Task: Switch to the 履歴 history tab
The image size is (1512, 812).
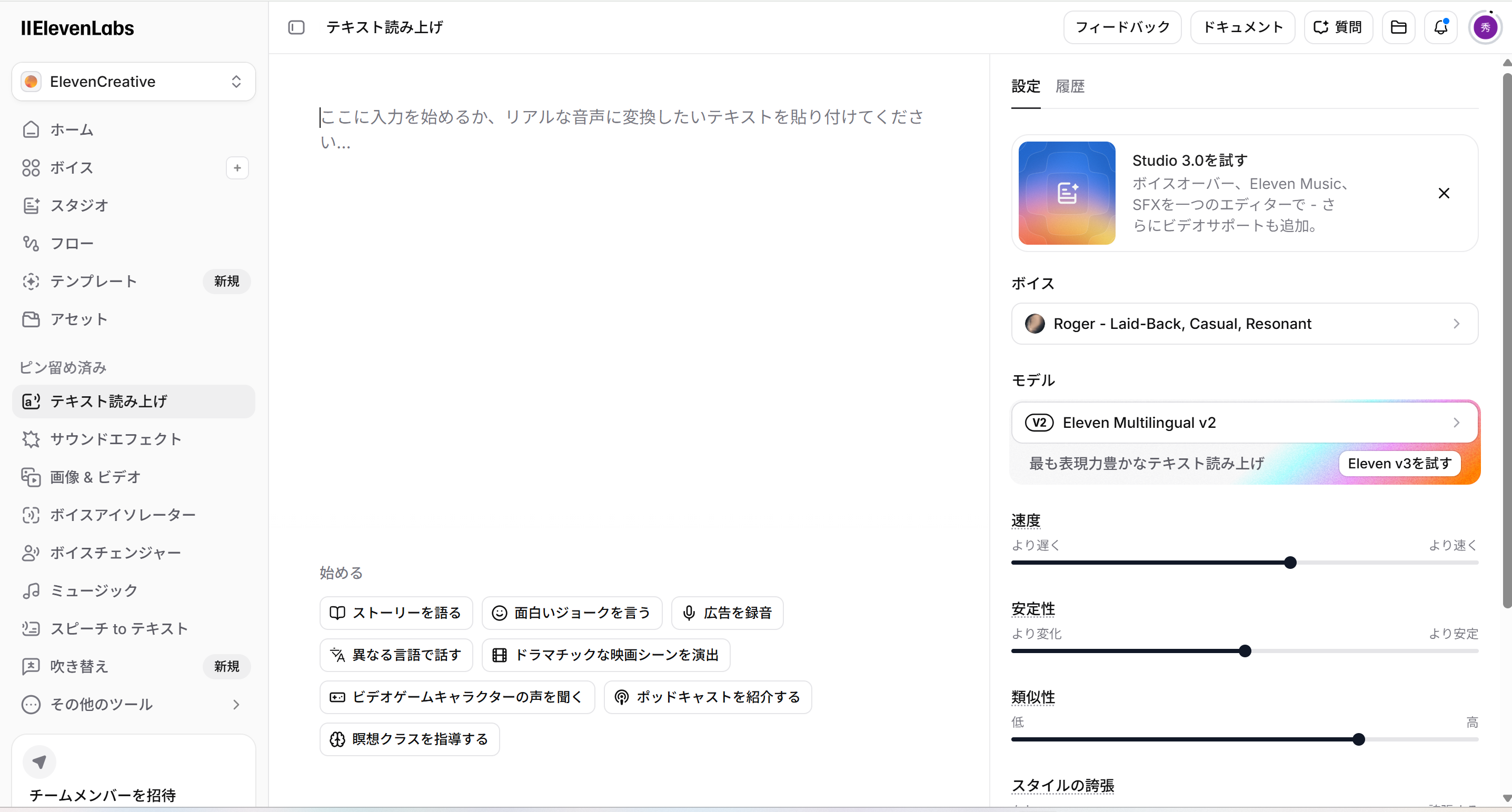Action: pos(1069,86)
